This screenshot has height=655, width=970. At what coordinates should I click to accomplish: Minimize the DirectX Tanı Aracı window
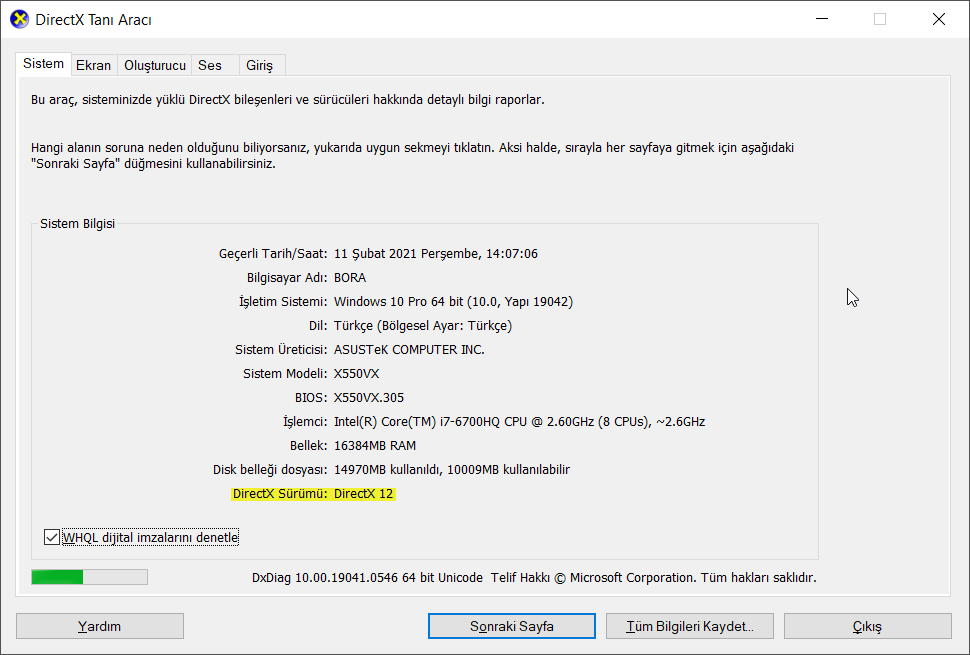822,19
